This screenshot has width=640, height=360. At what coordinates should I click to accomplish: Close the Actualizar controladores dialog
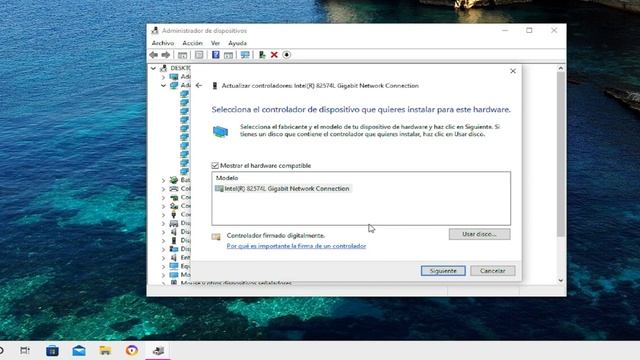(x=513, y=71)
